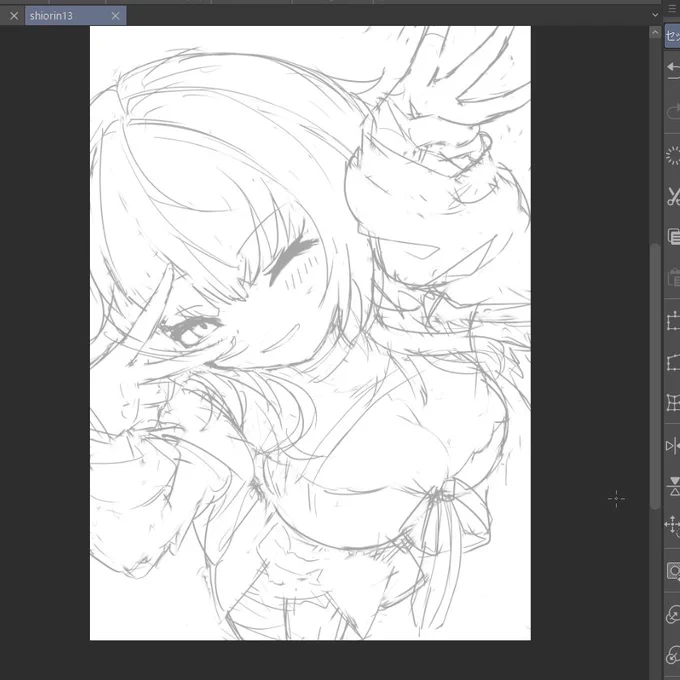Click the expand selection area icon
The image size is (680, 680).
pyautogui.click(x=673, y=614)
